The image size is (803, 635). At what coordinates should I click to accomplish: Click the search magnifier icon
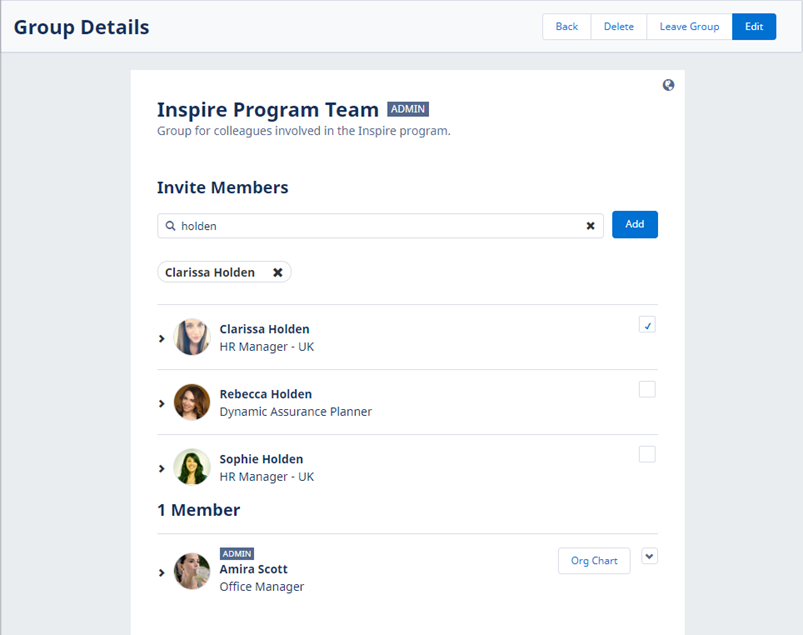click(171, 226)
